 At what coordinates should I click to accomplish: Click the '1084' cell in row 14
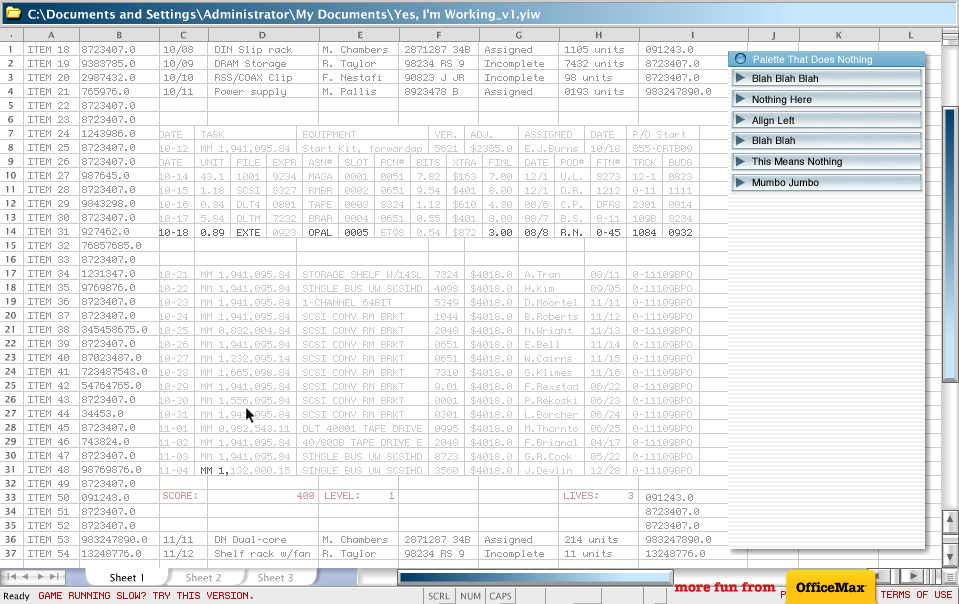(644, 232)
